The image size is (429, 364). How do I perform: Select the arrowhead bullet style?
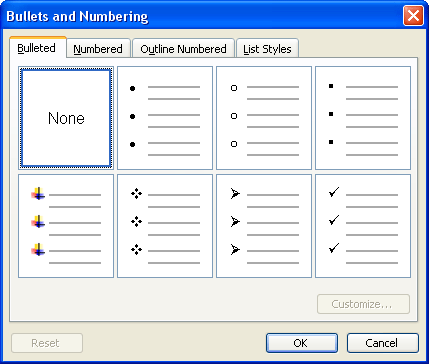point(264,226)
